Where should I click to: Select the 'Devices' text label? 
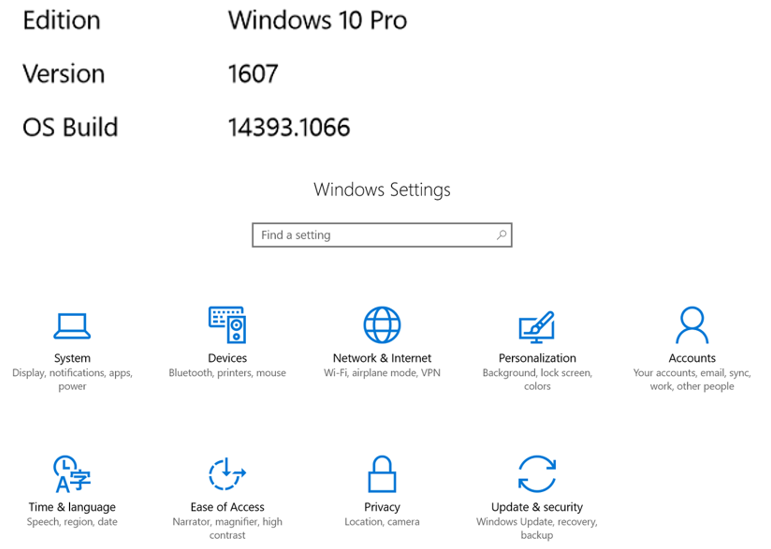227,358
